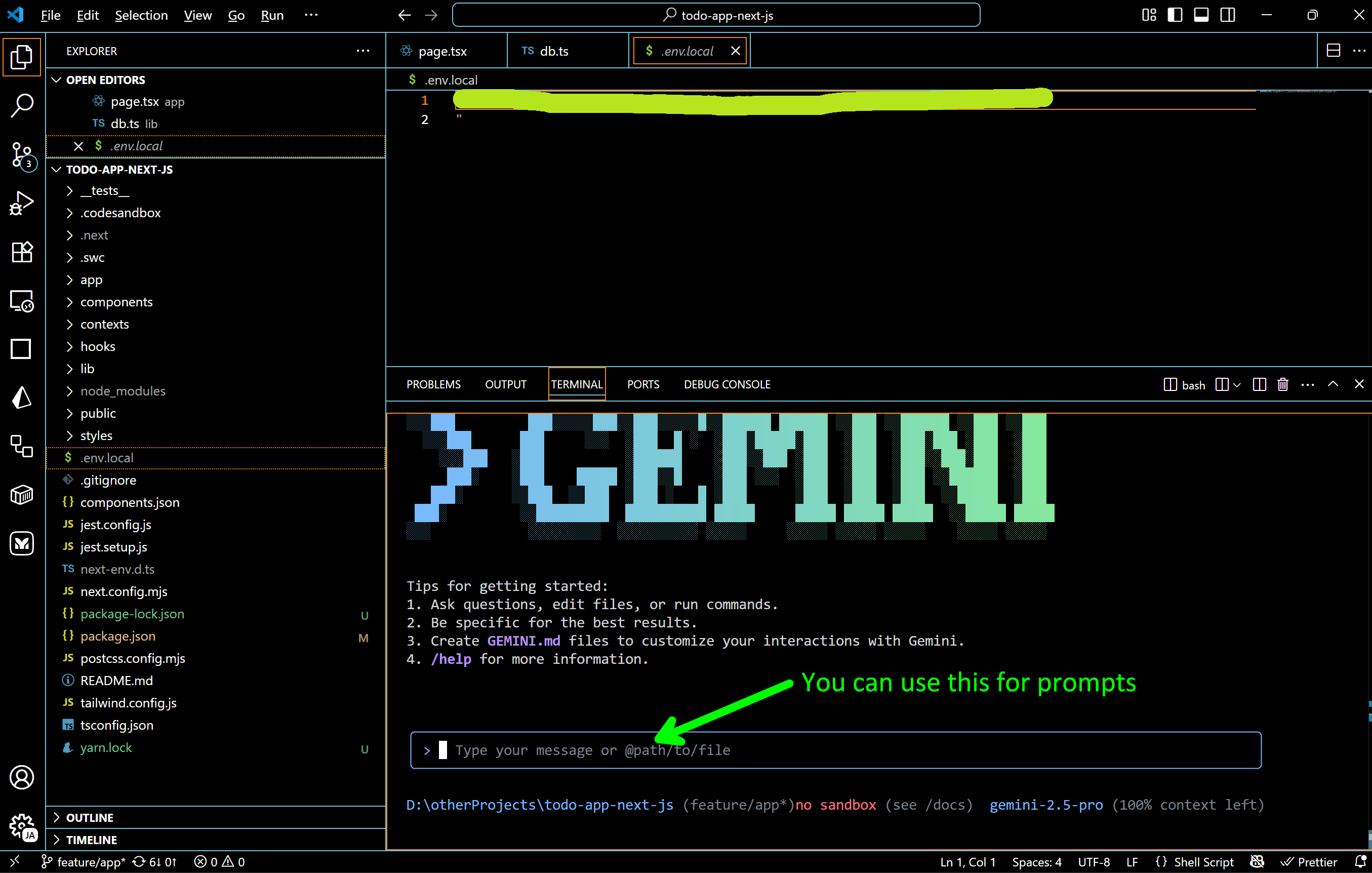
Task: Open the Go menu
Action: pos(236,15)
